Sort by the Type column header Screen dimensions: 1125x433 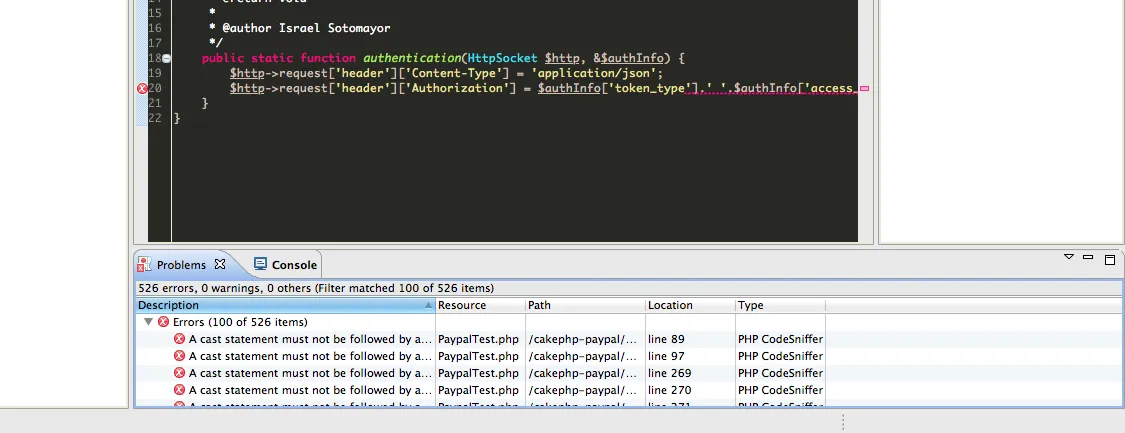pyautogui.click(x=781, y=305)
